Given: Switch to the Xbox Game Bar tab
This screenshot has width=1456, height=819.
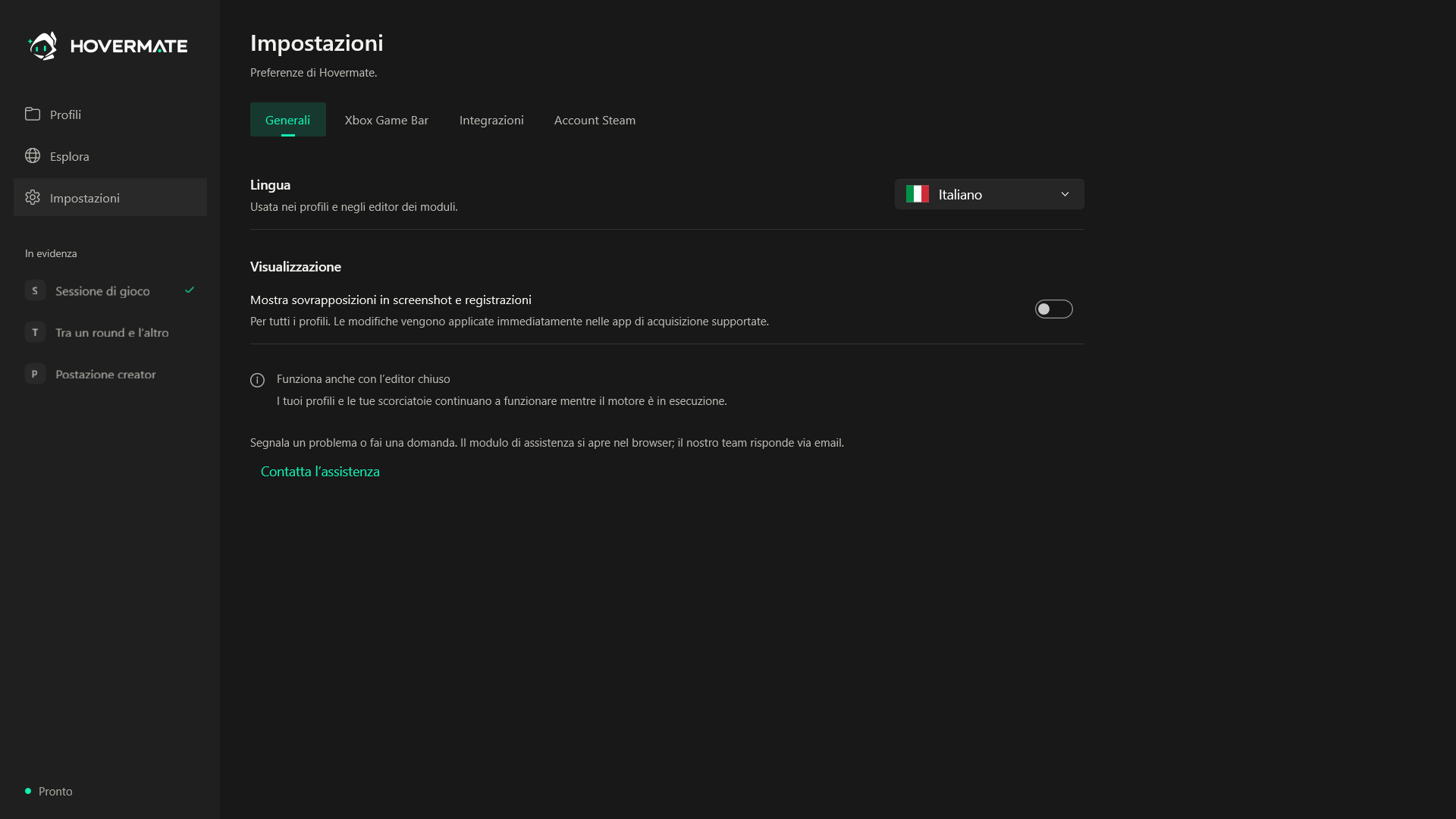Looking at the screenshot, I should 387,120.
